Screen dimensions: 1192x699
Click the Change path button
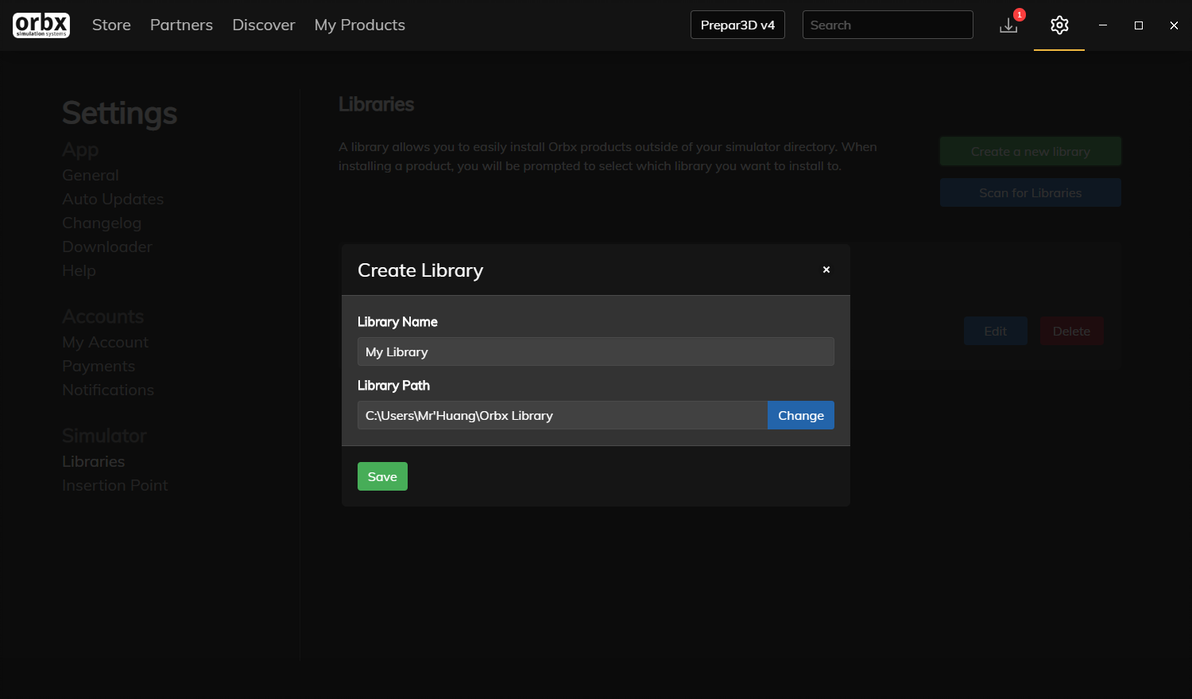pos(800,415)
